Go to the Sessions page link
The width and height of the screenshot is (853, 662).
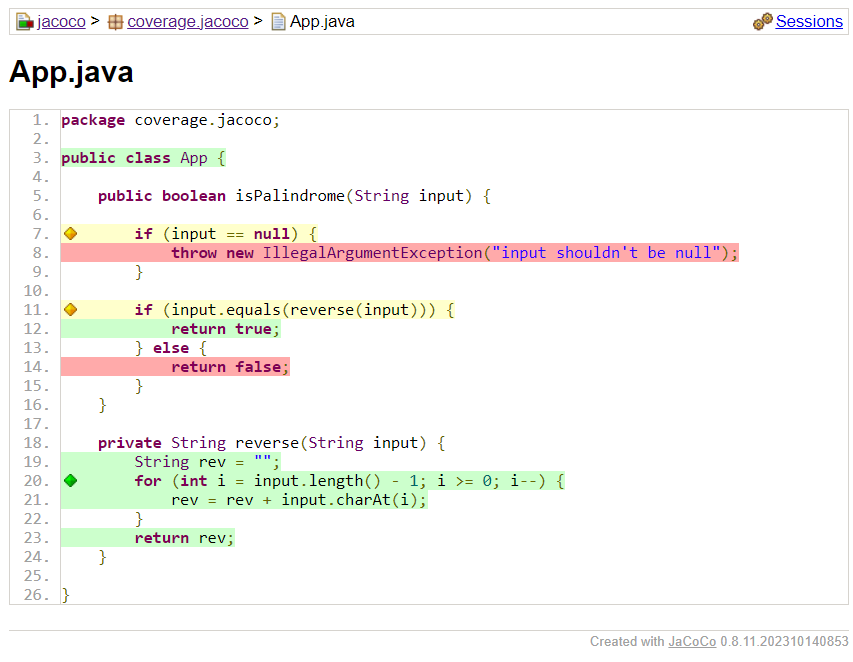click(809, 21)
